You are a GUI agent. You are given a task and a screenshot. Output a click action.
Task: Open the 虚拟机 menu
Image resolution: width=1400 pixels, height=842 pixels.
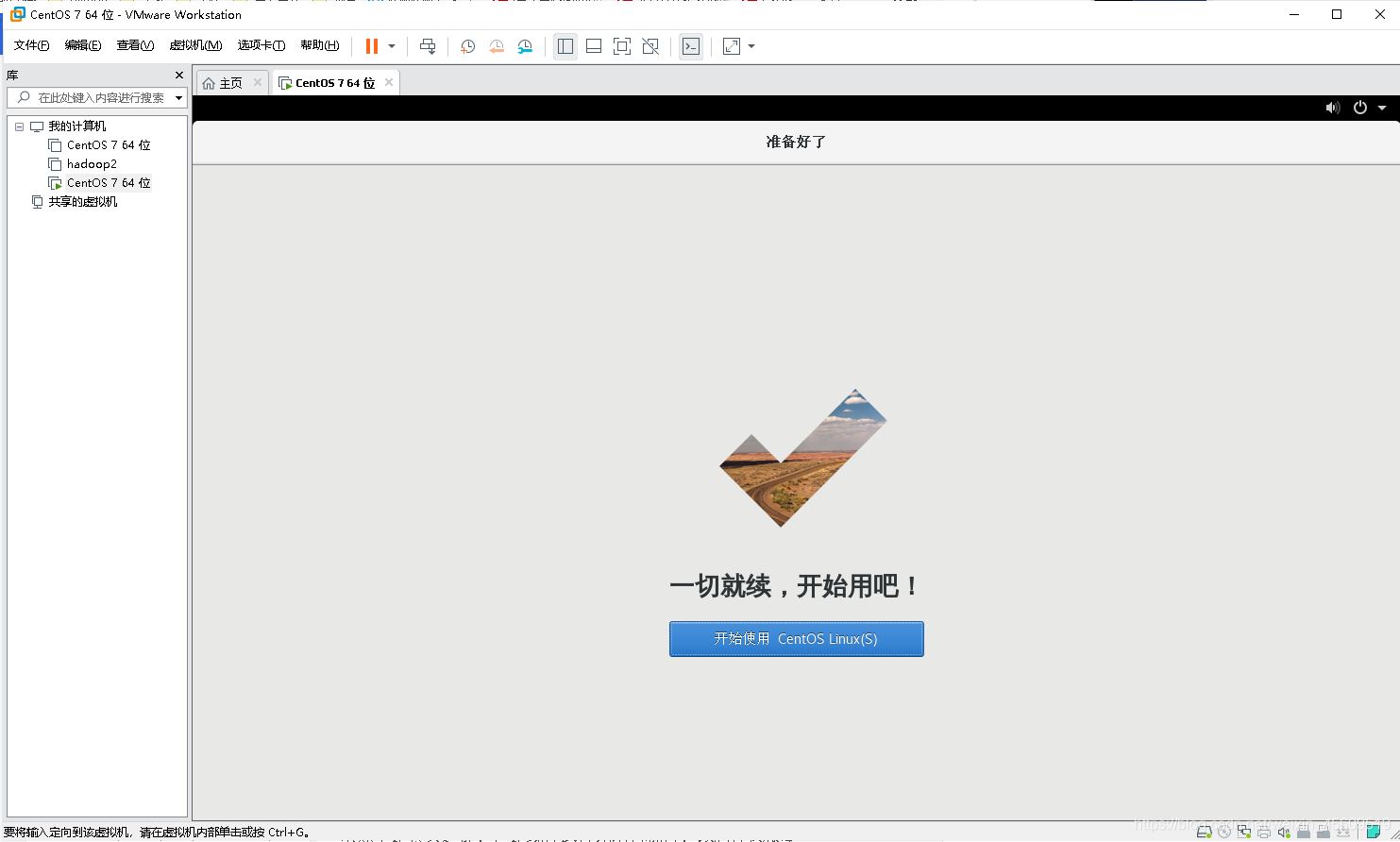[195, 45]
